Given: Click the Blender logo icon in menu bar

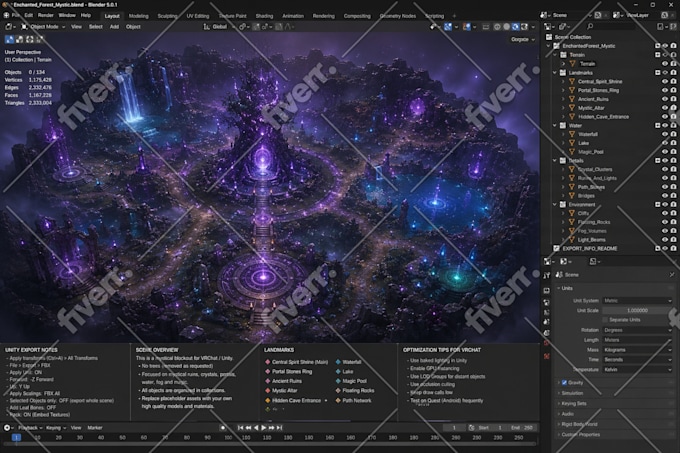Looking at the screenshot, I should (x=6, y=15).
